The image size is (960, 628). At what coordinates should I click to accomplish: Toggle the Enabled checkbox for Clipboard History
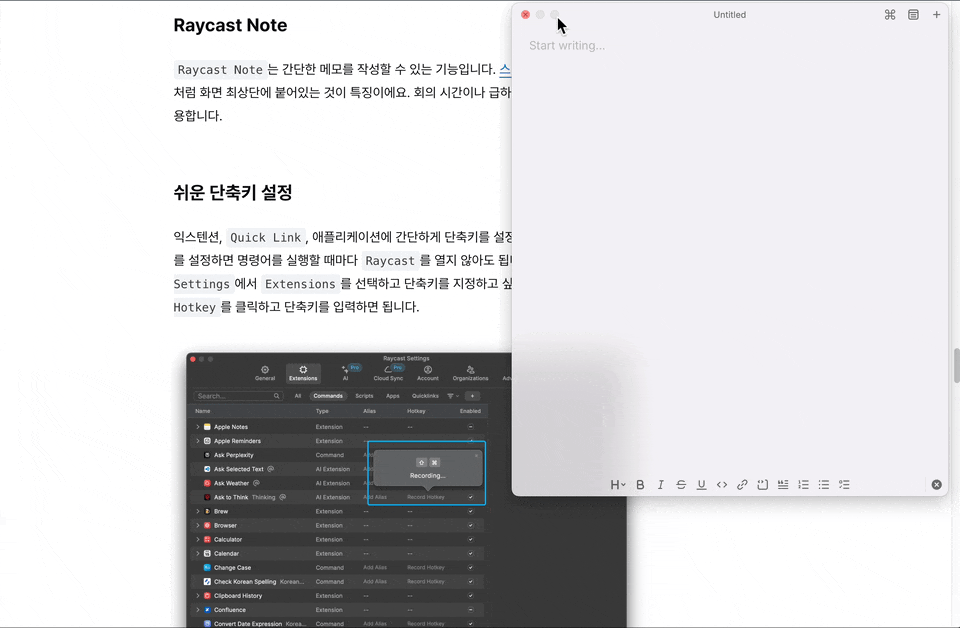point(470,596)
